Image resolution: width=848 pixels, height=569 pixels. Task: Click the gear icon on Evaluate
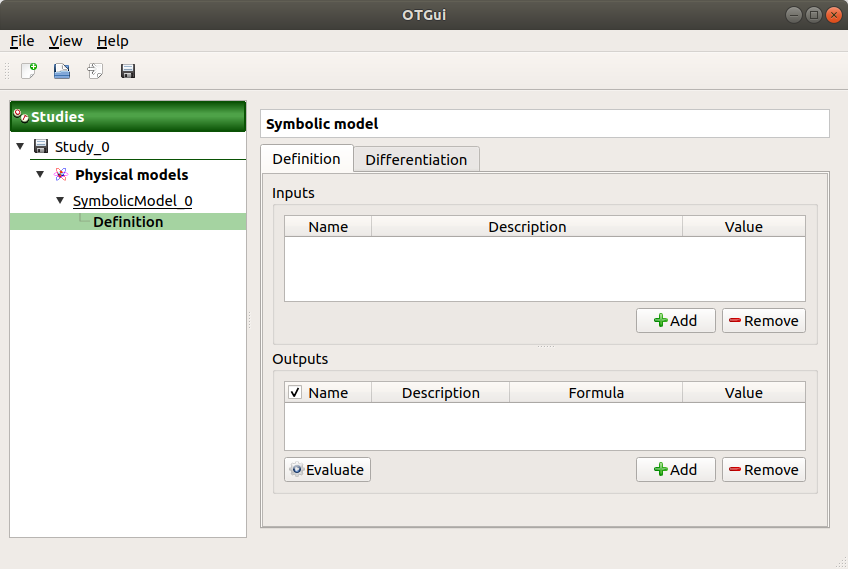[x=296, y=470]
